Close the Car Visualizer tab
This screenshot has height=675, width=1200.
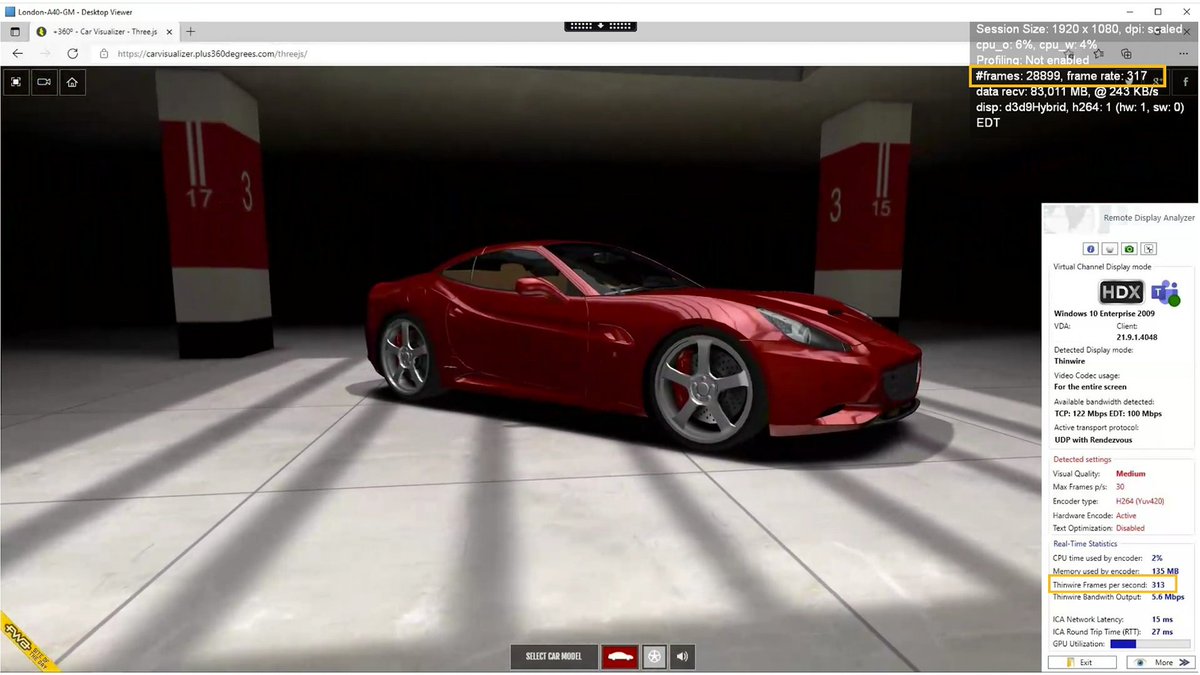click(169, 32)
